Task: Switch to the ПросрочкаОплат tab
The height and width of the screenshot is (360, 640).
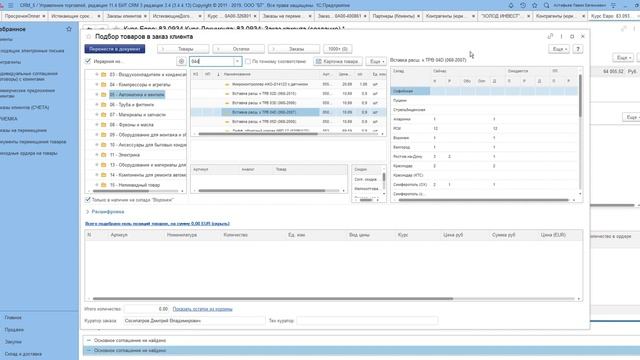Action: 23,16
